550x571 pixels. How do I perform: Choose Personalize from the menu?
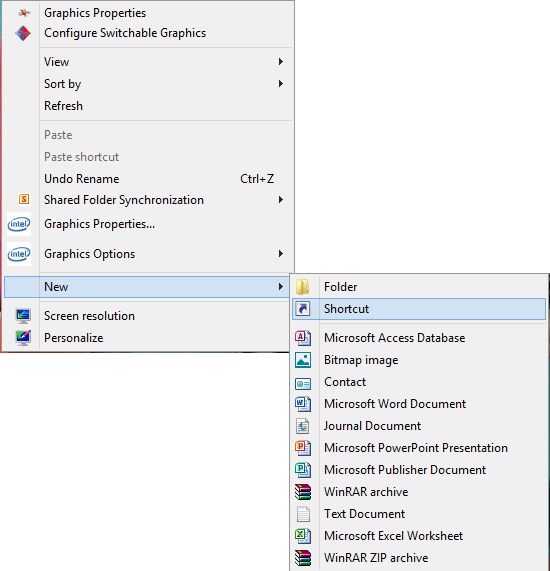pyautogui.click(x=146, y=338)
